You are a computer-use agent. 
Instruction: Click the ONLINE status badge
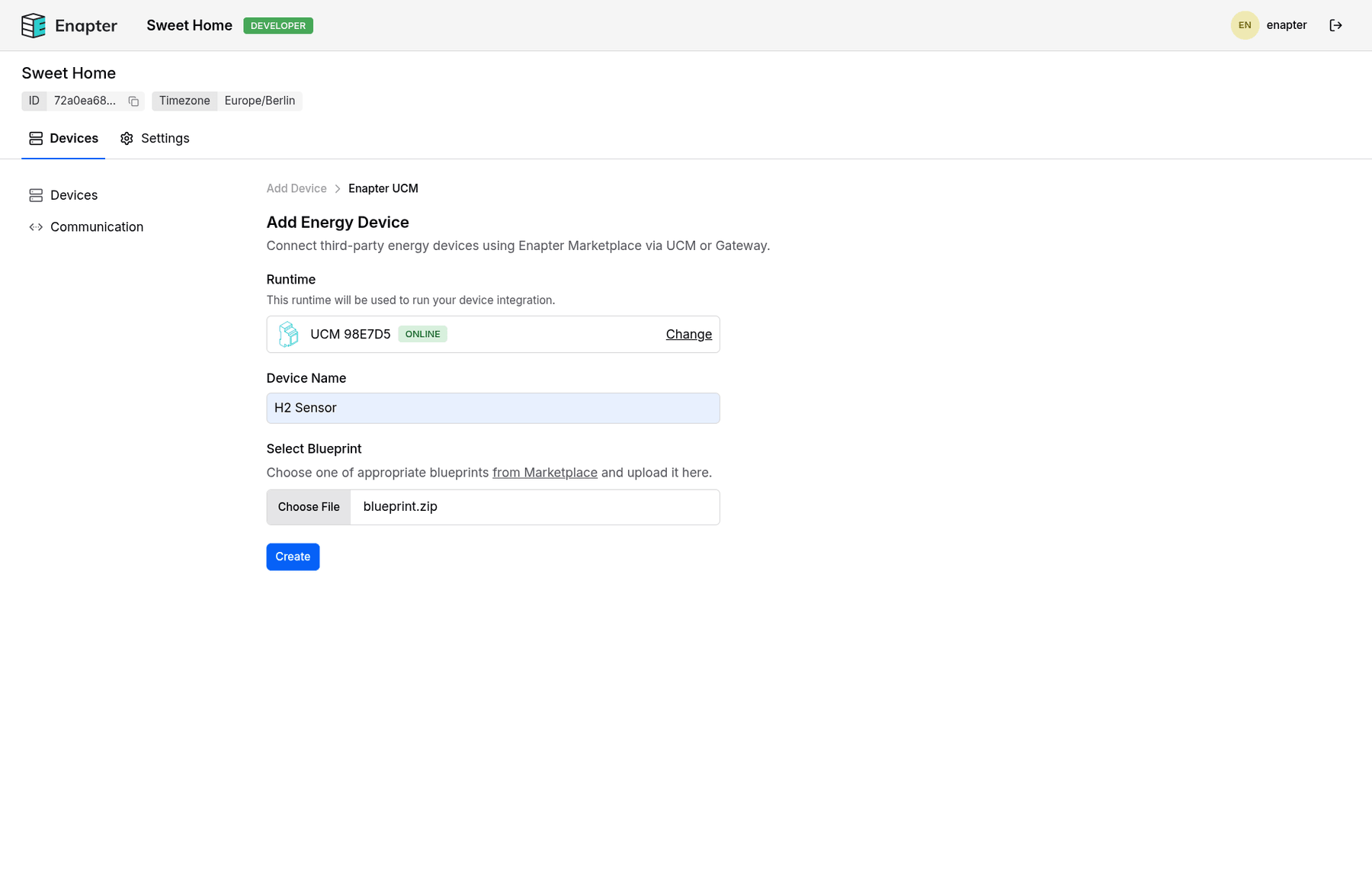pos(422,334)
